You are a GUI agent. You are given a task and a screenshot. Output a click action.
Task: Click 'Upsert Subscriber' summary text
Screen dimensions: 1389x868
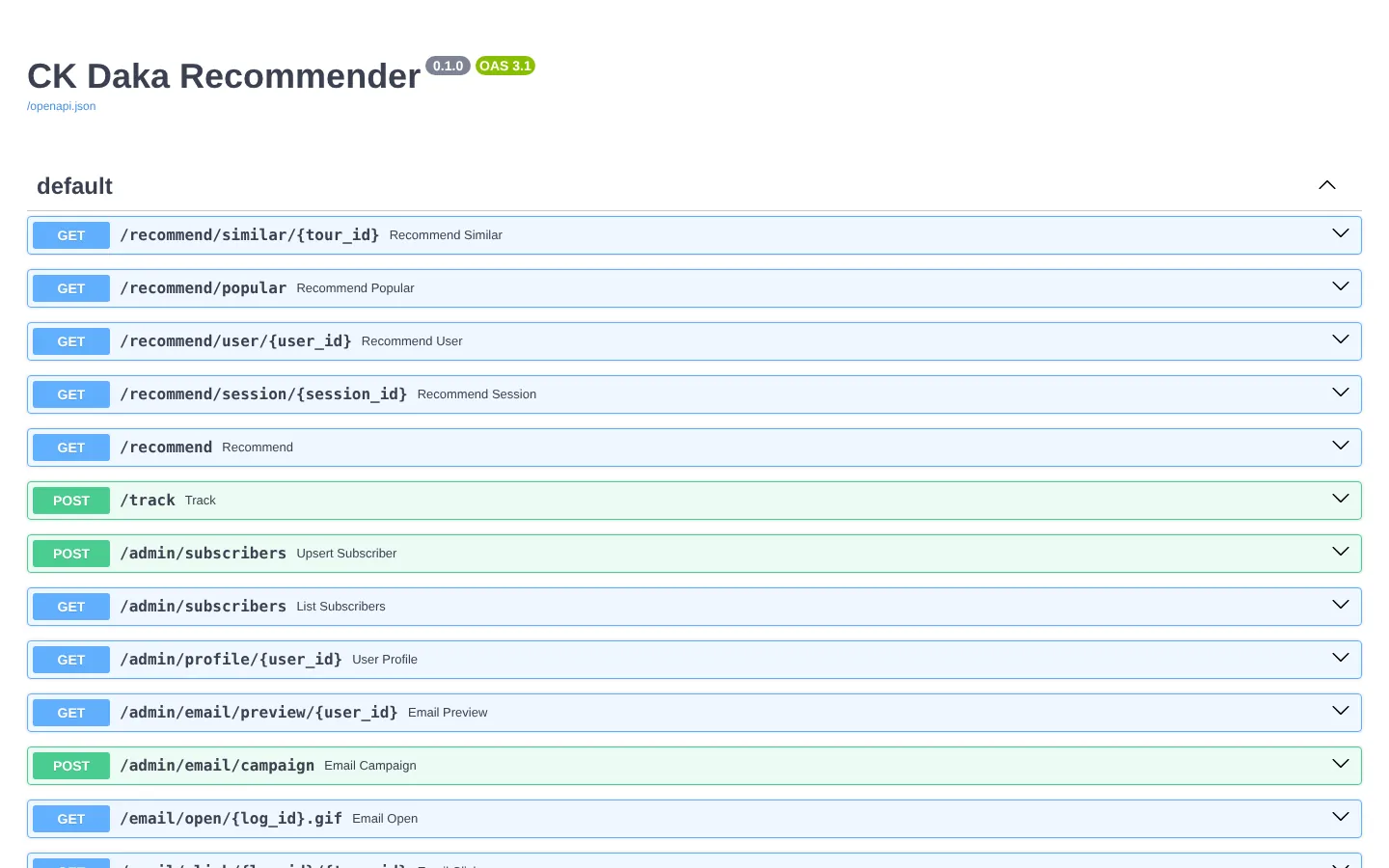click(346, 554)
